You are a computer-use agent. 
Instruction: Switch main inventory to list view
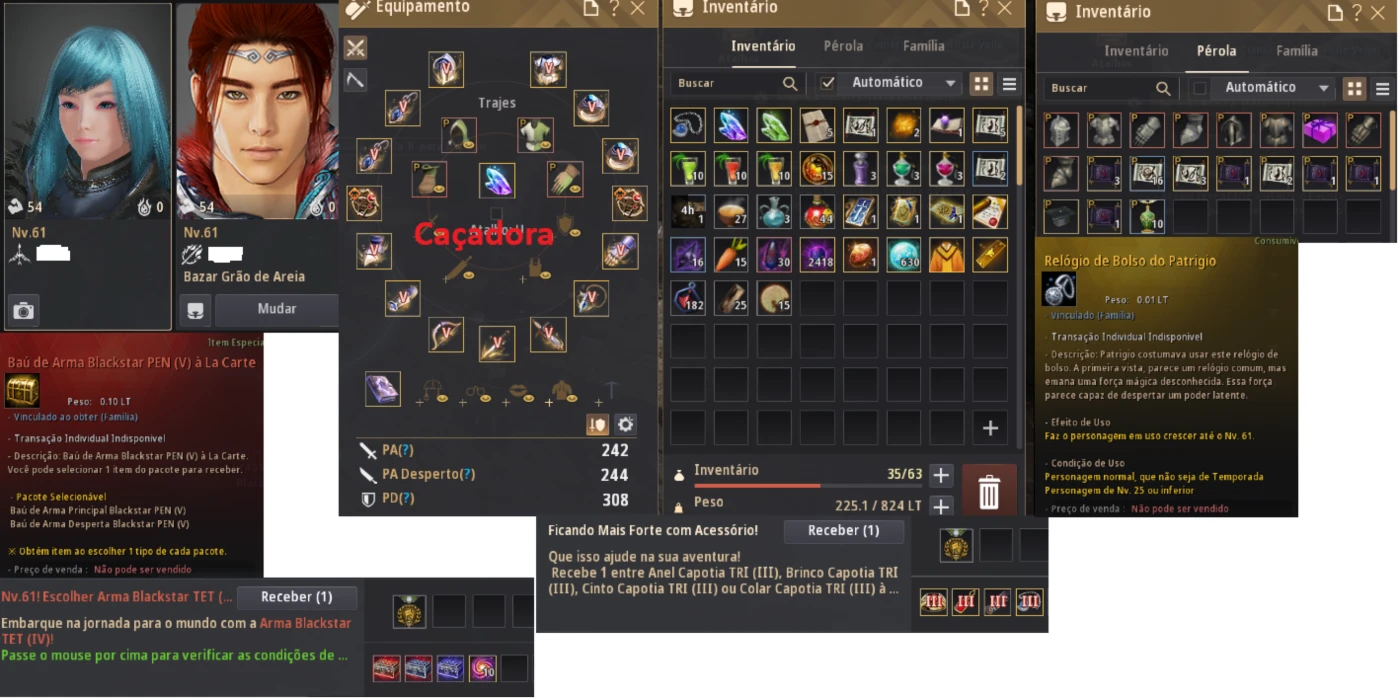click(x=1009, y=84)
